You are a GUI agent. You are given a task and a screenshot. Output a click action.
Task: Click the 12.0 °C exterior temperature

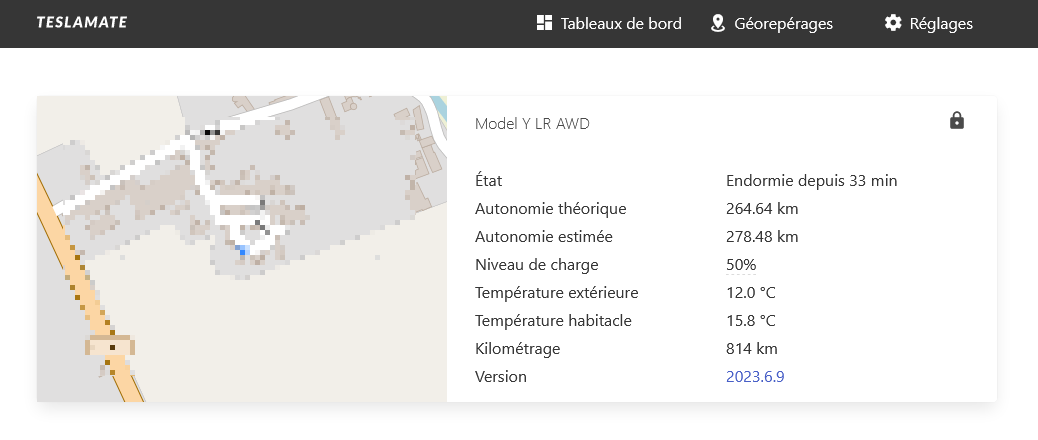click(751, 292)
